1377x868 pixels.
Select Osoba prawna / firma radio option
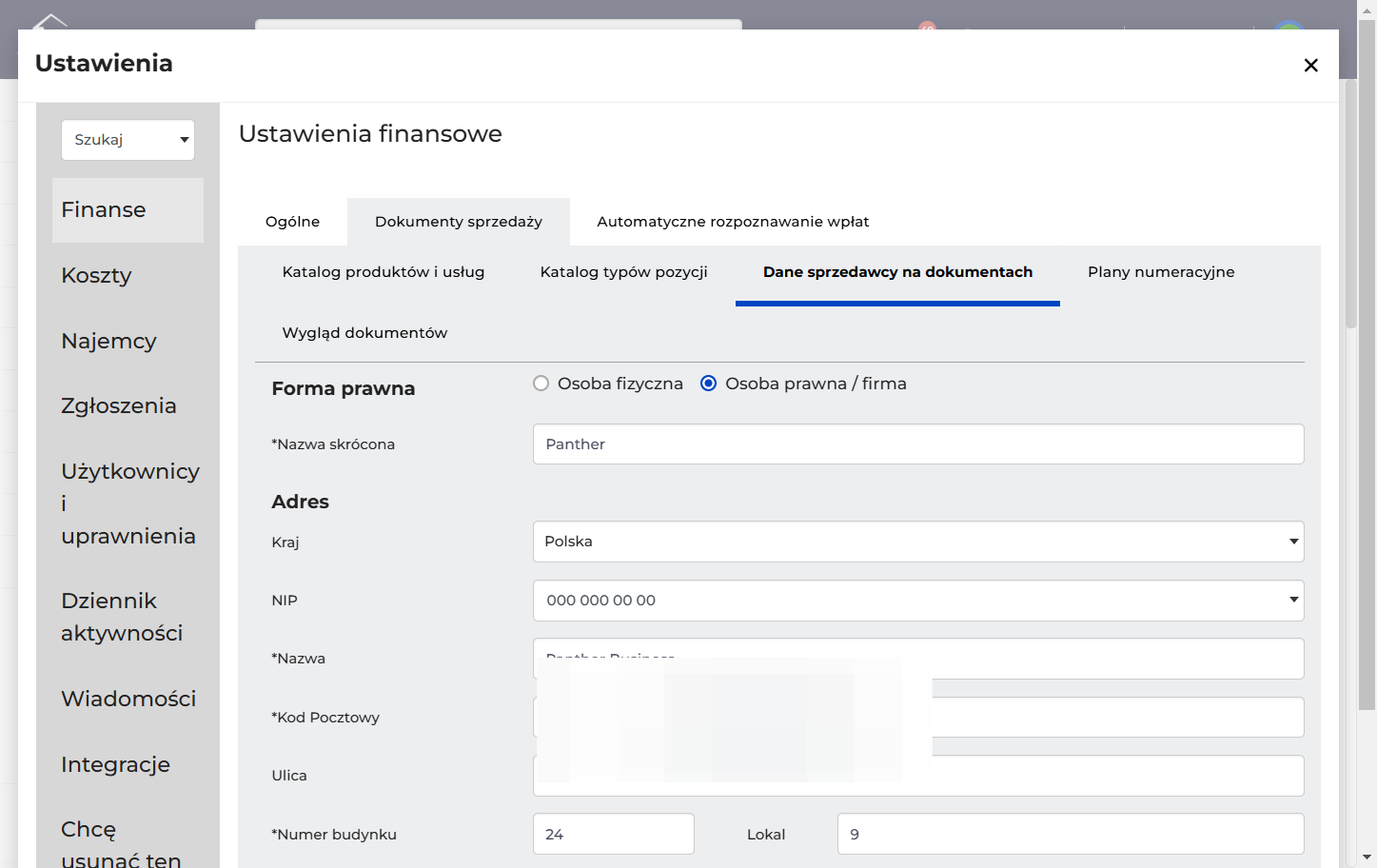coord(709,384)
